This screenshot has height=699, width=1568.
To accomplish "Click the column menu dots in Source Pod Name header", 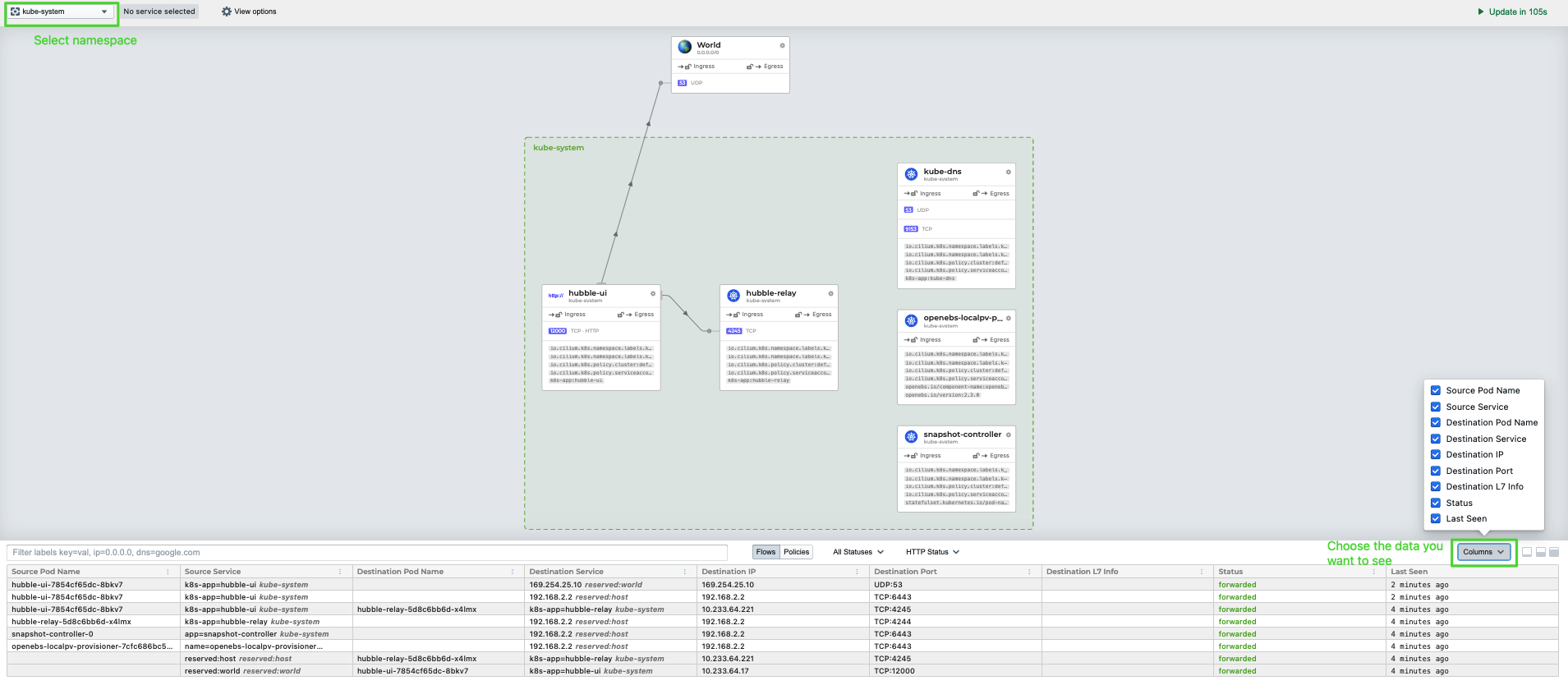I will 168,572.
